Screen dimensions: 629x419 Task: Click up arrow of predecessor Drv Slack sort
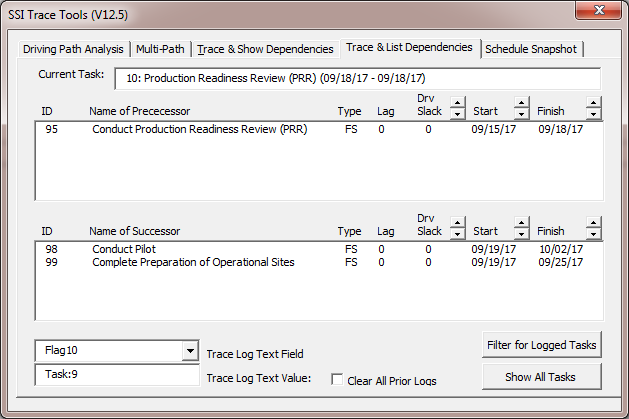[x=457, y=103]
